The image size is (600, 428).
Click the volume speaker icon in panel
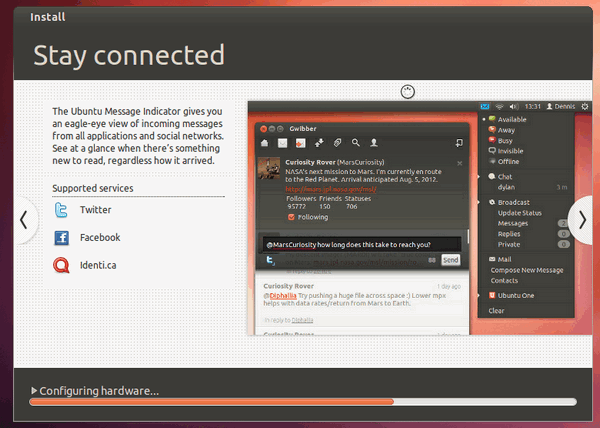514,106
